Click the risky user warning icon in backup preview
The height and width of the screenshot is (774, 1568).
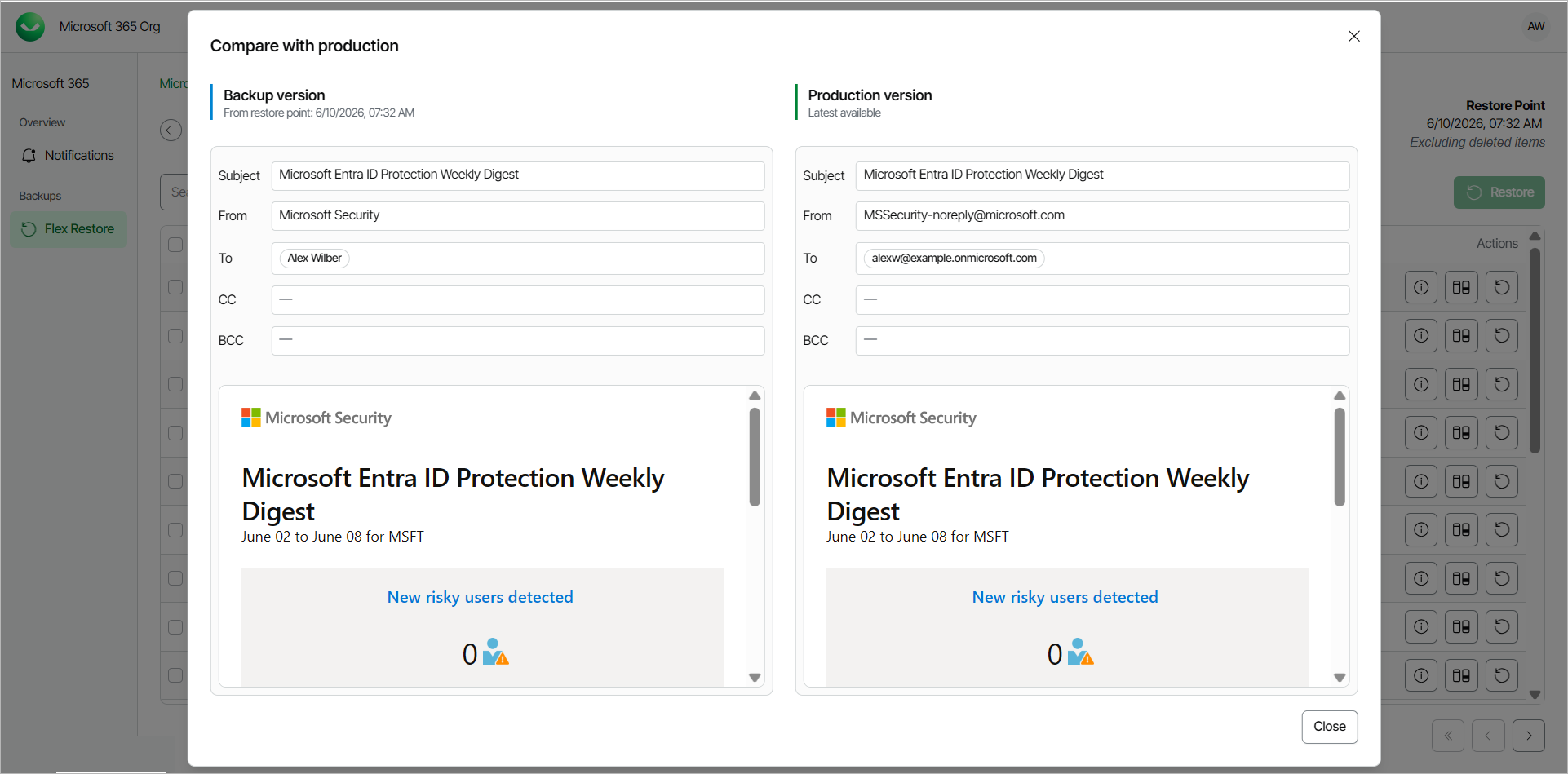click(495, 652)
